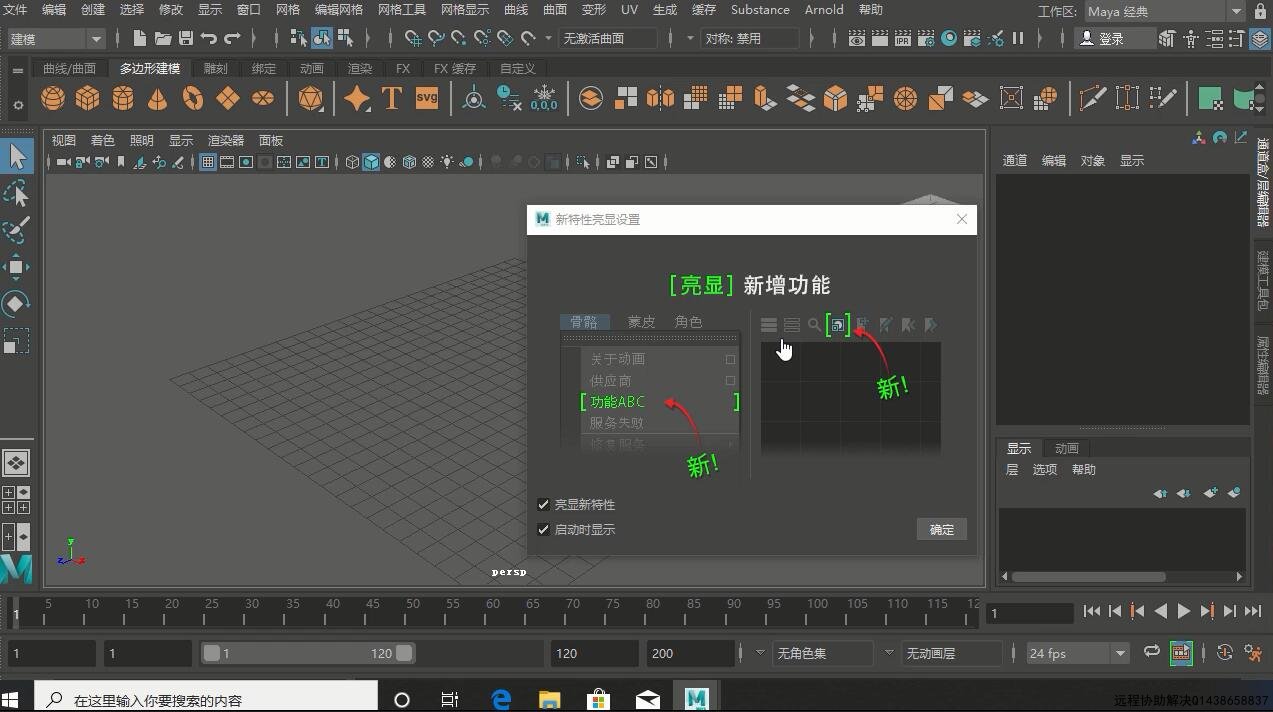Screen dimensions: 1273x712
Task: Click the range slider bar showing 120
Action: pos(307,653)
